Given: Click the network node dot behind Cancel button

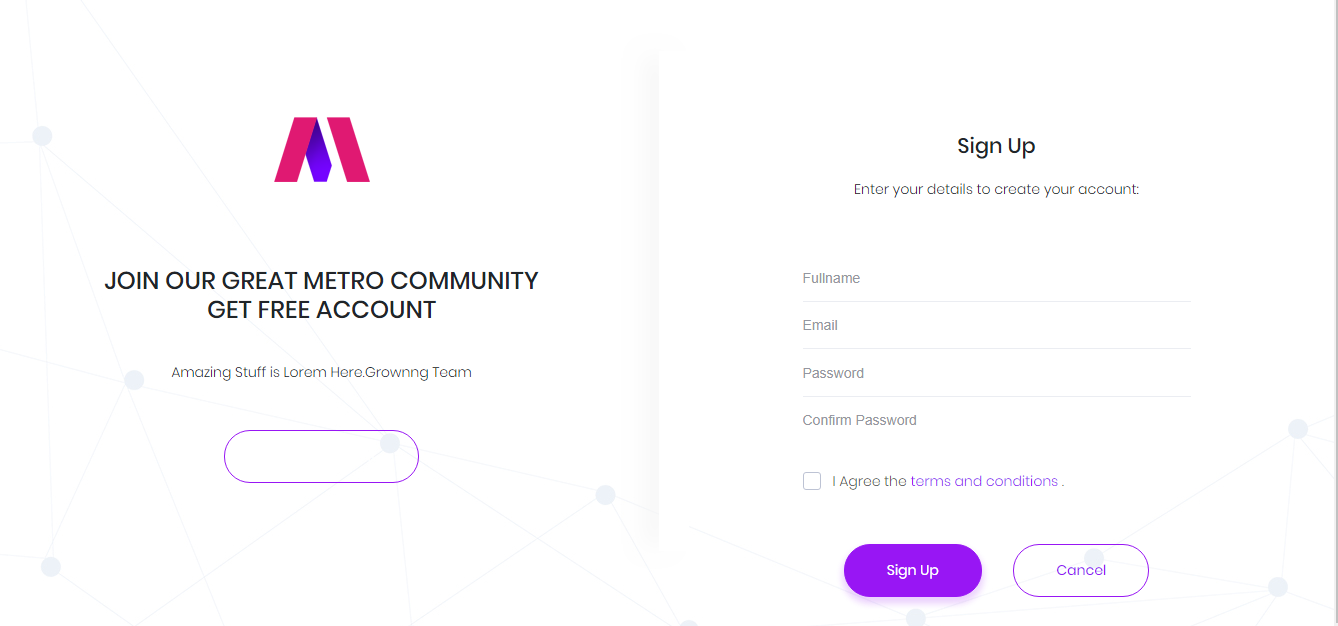Looking at the screenshot, I should tap(1094, 558).
